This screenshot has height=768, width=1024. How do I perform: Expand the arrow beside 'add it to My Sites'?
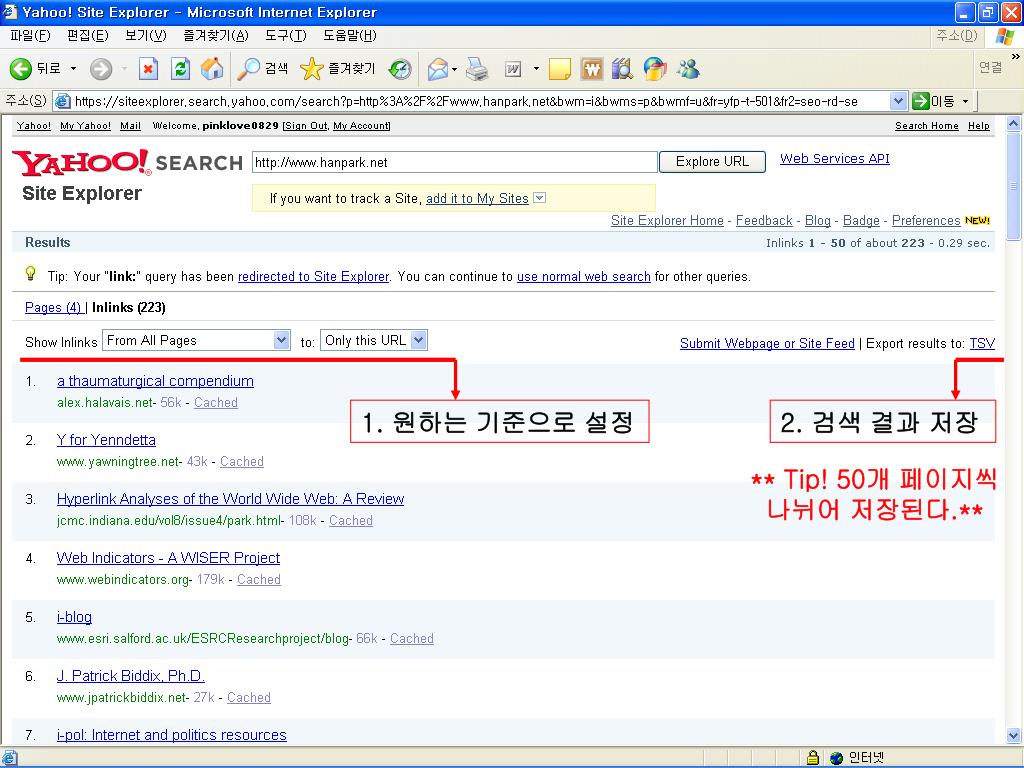click(539, 198)
